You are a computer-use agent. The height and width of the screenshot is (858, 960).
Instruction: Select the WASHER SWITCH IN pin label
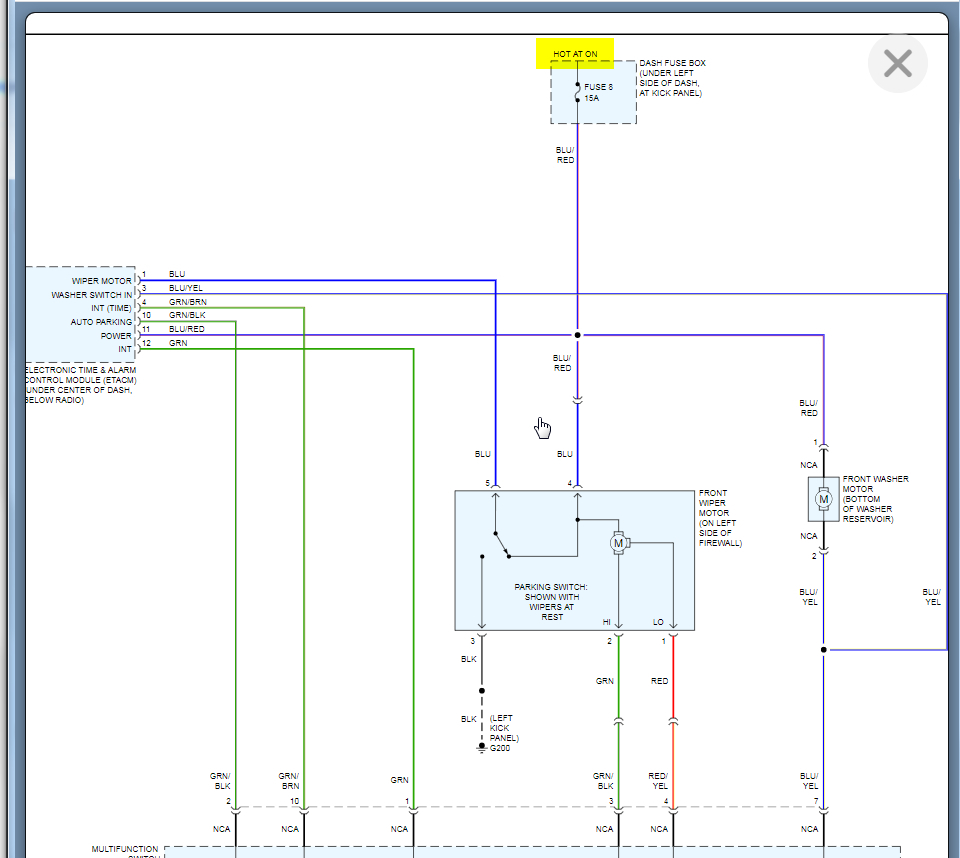(x=92, y=295)
